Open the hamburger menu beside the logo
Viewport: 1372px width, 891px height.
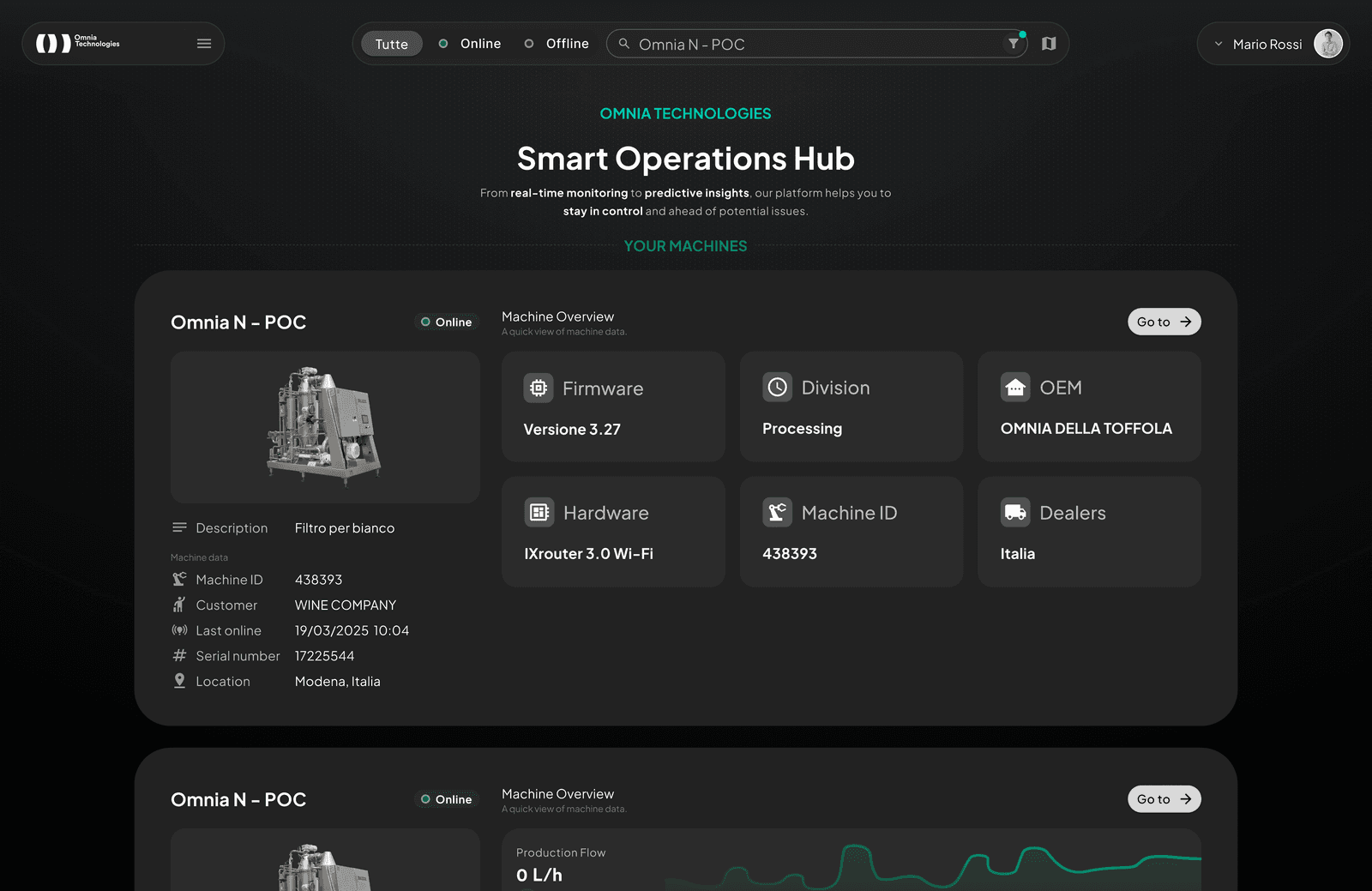click(x=204, y=44)
